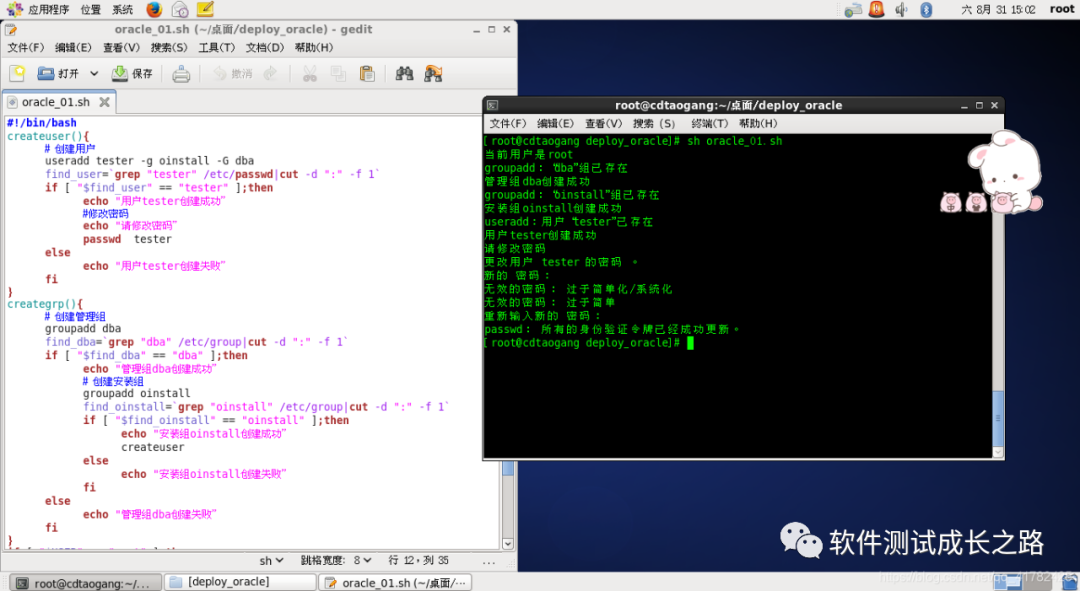
Task: Open find with binoculars icon
Action: click(404, 74)
